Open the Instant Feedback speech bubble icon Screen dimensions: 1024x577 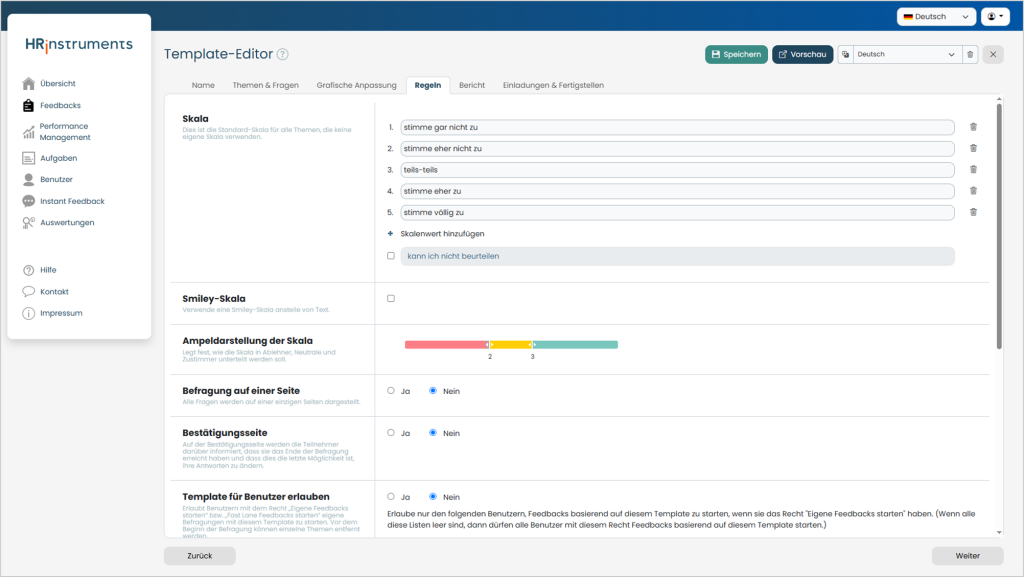28,201
